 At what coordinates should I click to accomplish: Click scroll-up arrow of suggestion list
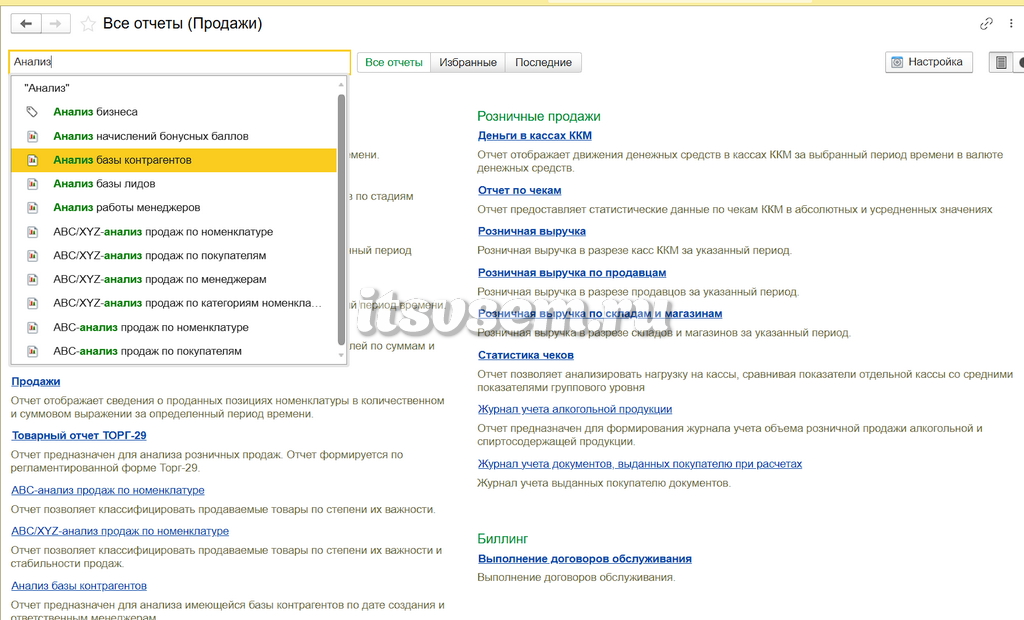pyautogui.click(x=341, y=85)
